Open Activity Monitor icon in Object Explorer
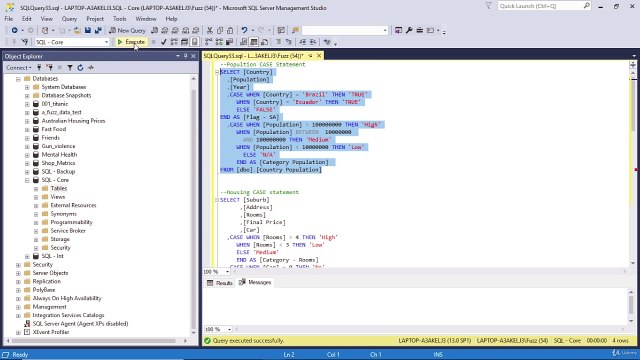The height and width of the screenshot is (360, 640). 91,68
